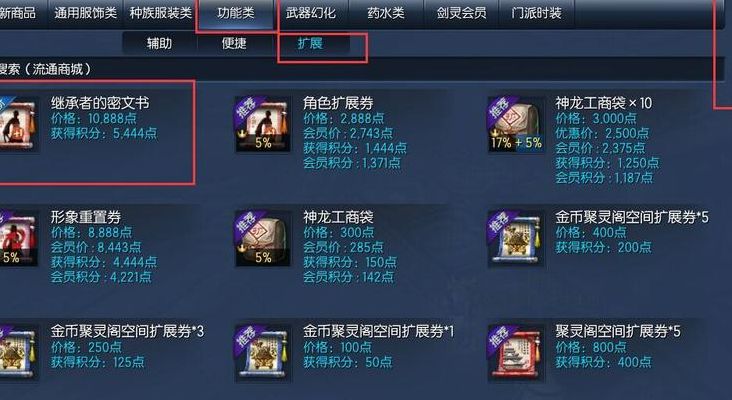The height and width of the screenshot is (400, 732).
Task: Click the 金币聚灵阁空间扩展券*5 scroll icon
Action: click(x=516, y=239)
